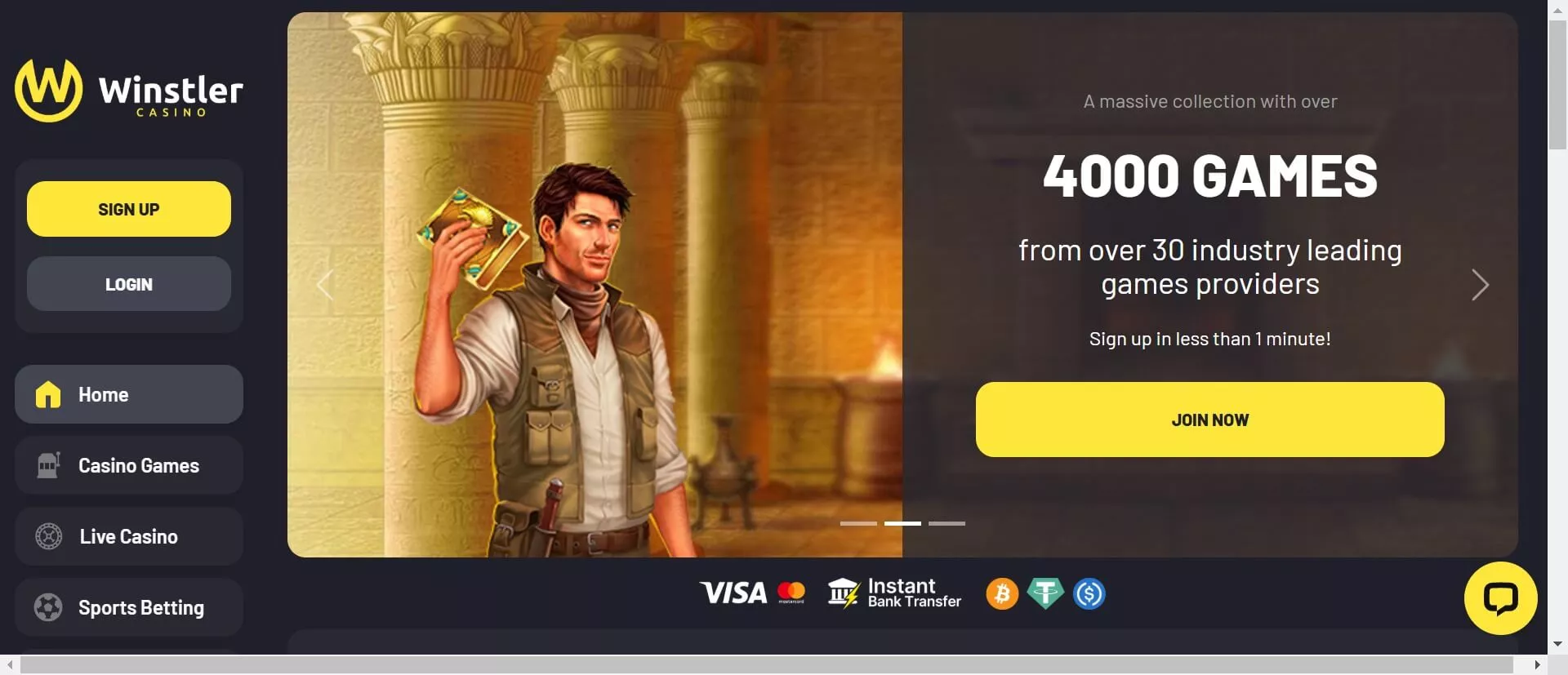
Task: Click the LOGIN button
Action: pos(129,284)
